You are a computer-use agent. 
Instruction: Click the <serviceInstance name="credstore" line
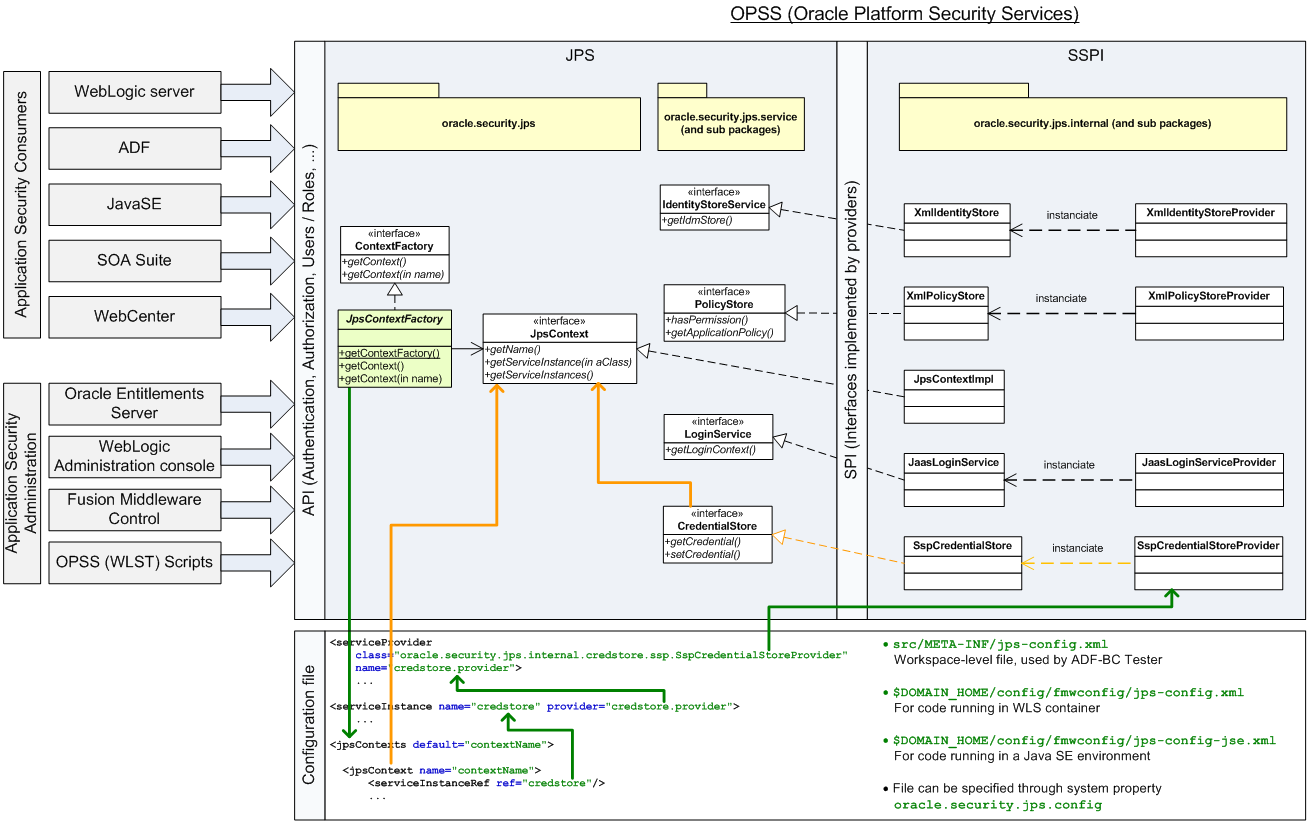[534, 706]
